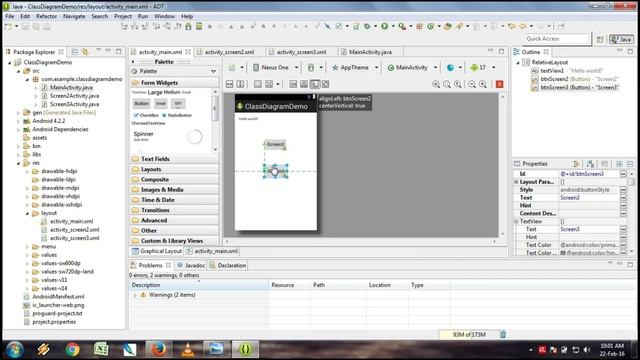Toggle the CheckBox widget in palette
This screenshot has height=360, width=640.
coord(146,115)
